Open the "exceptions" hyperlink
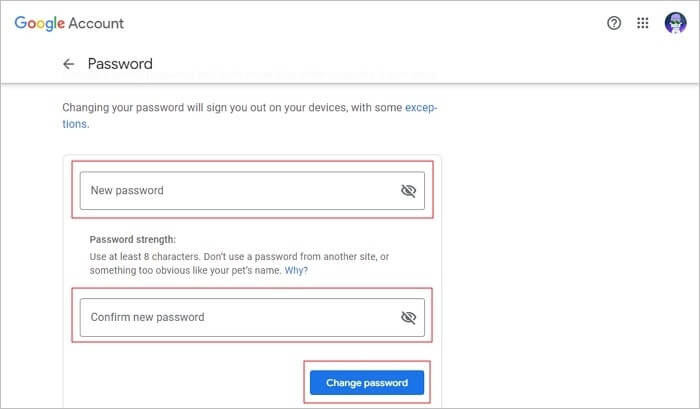The width and height of the screenshot is (700, 409). point(420,107)
